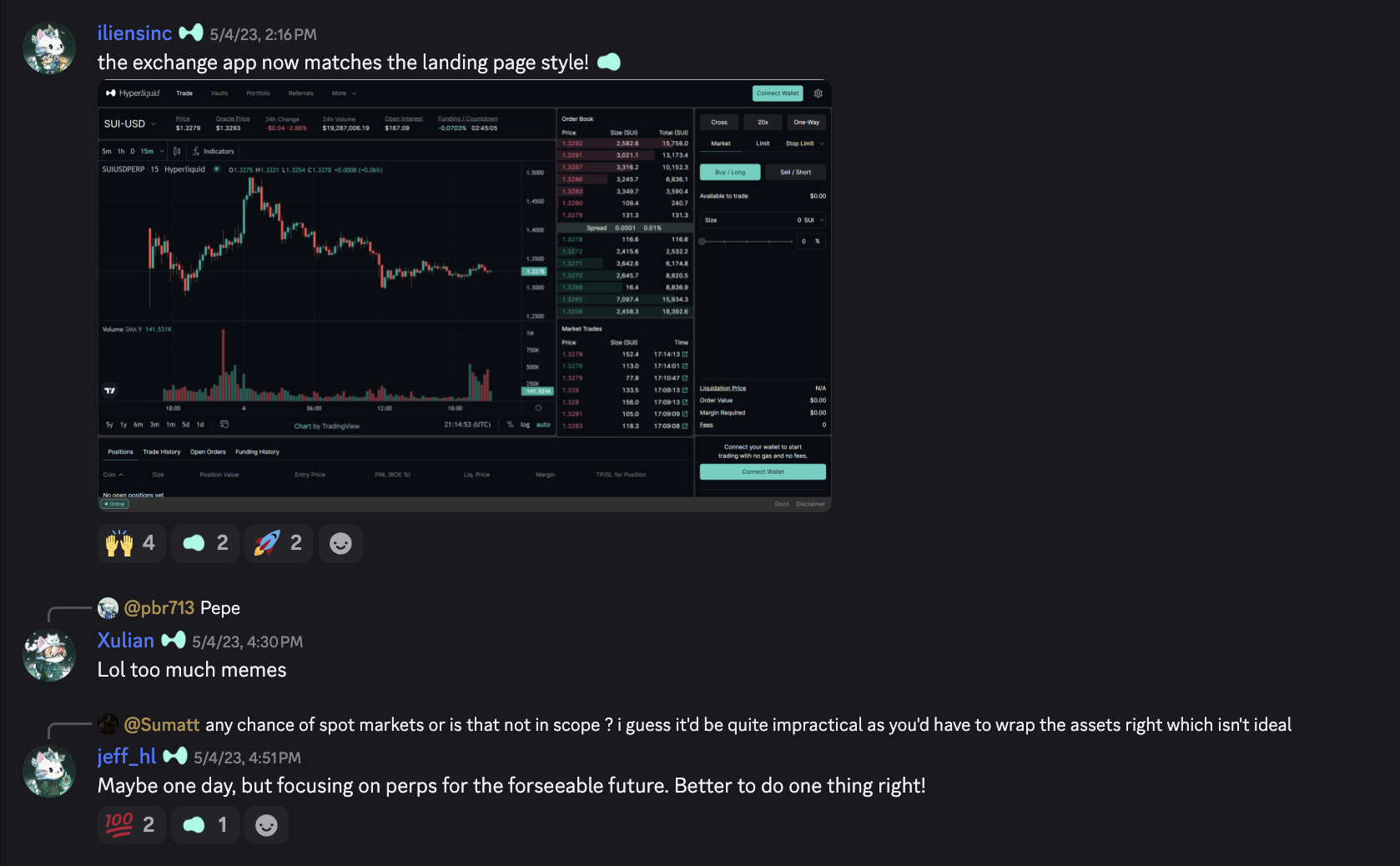Expand the Stop Limit order type dropdown
1400x866 pixels.
pos(804,143)
